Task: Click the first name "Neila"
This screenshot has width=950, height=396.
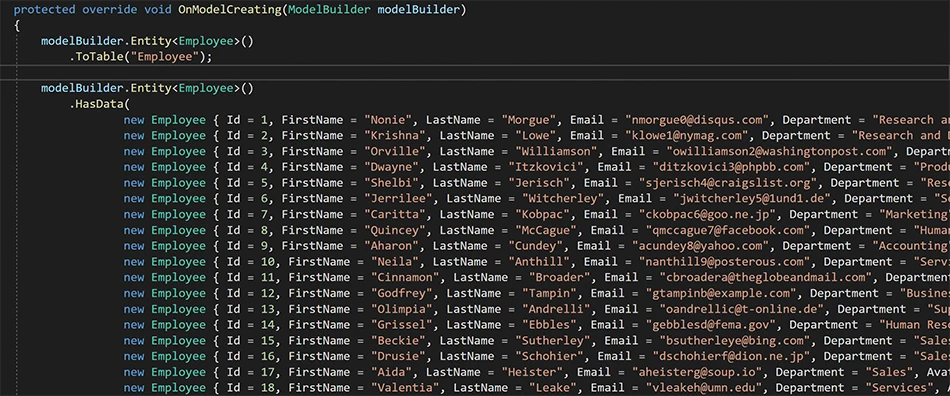Action: point(394,262)
